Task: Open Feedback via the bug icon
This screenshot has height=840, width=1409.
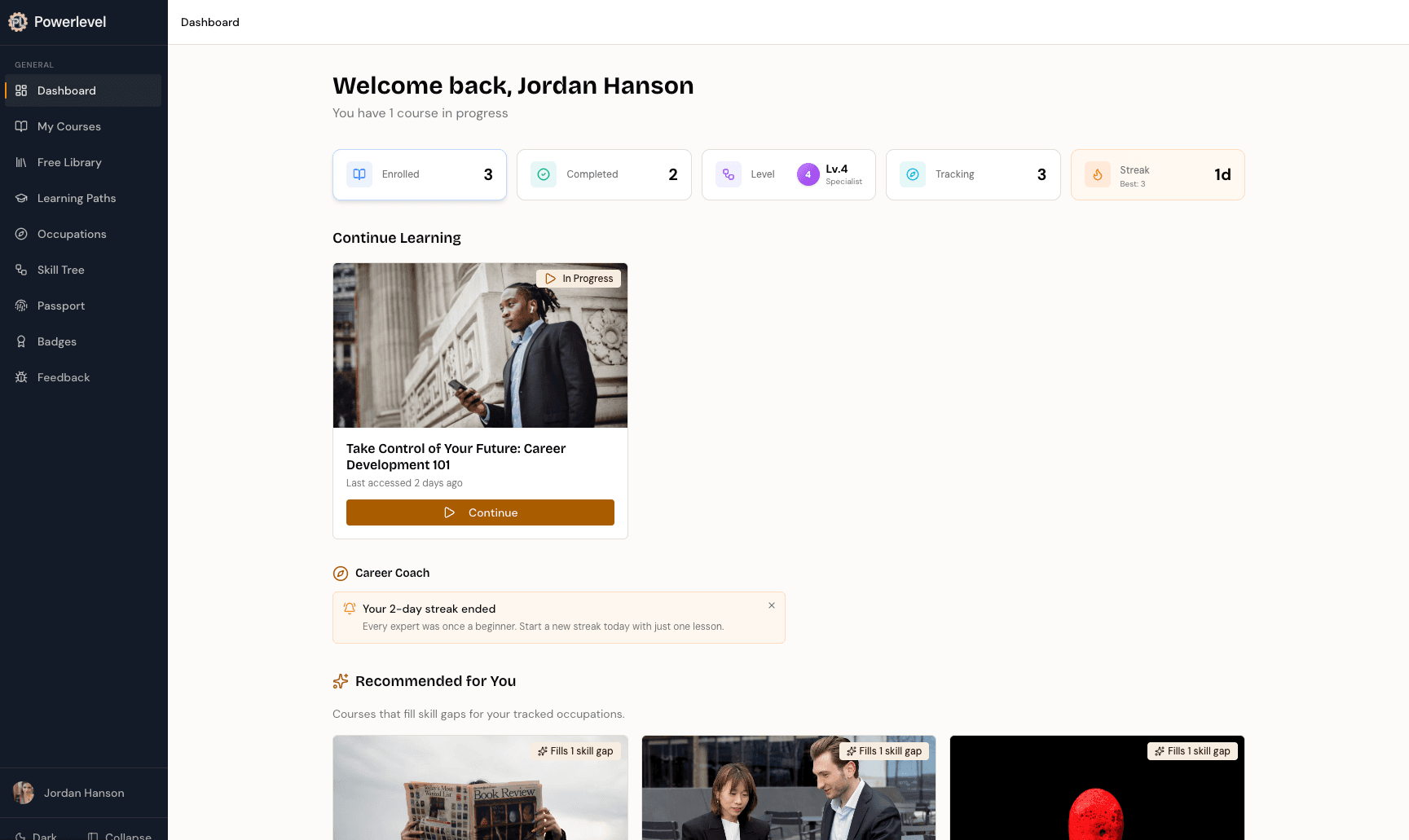Action: (21, 377)
